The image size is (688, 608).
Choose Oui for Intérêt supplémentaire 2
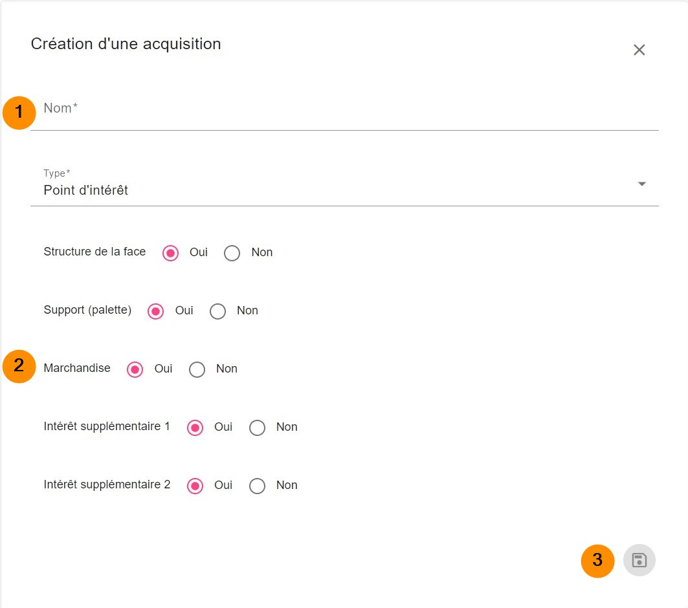(x=196, y=485)
